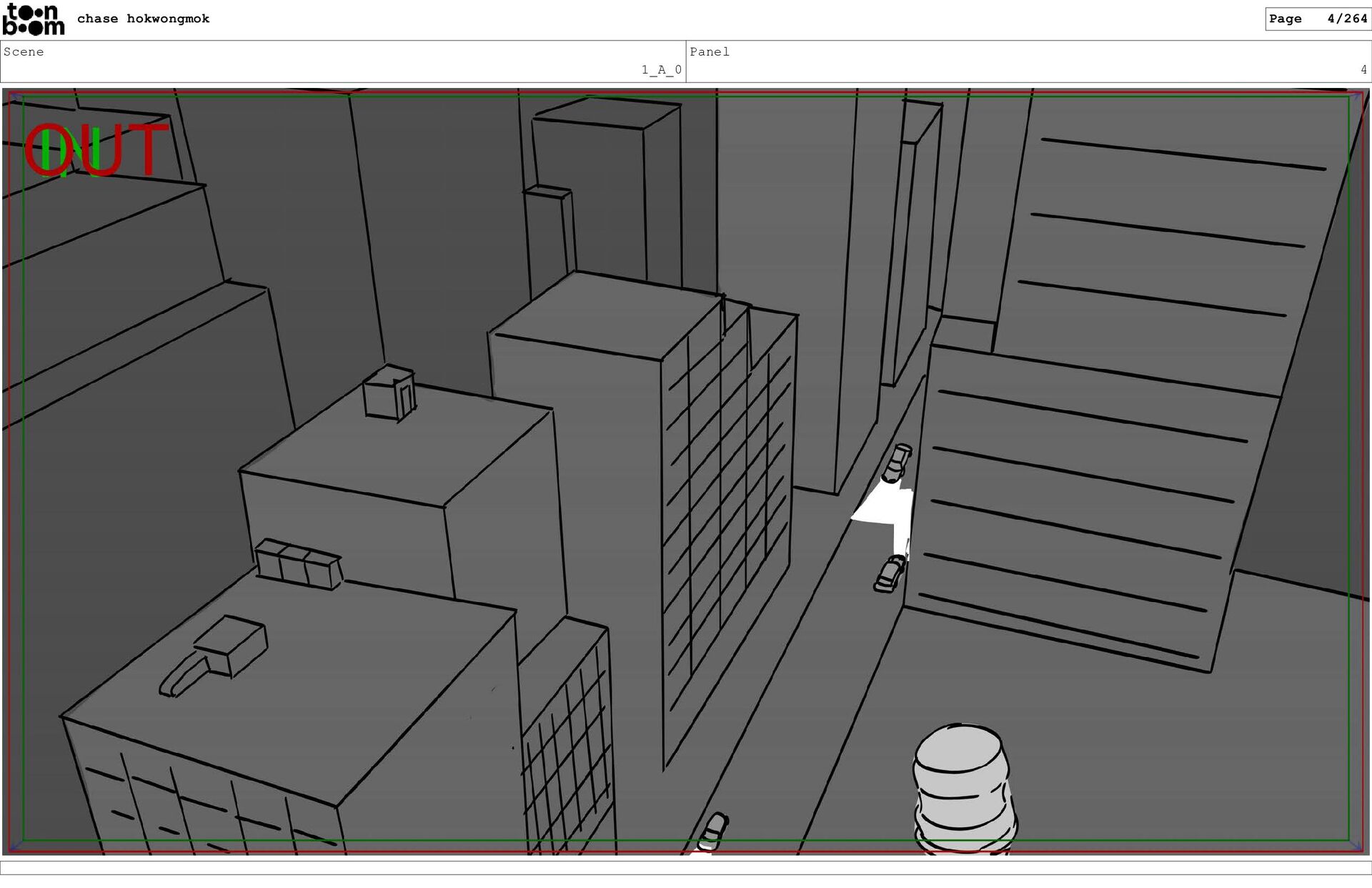Click the Panel header label

click(x=709, y=51)
